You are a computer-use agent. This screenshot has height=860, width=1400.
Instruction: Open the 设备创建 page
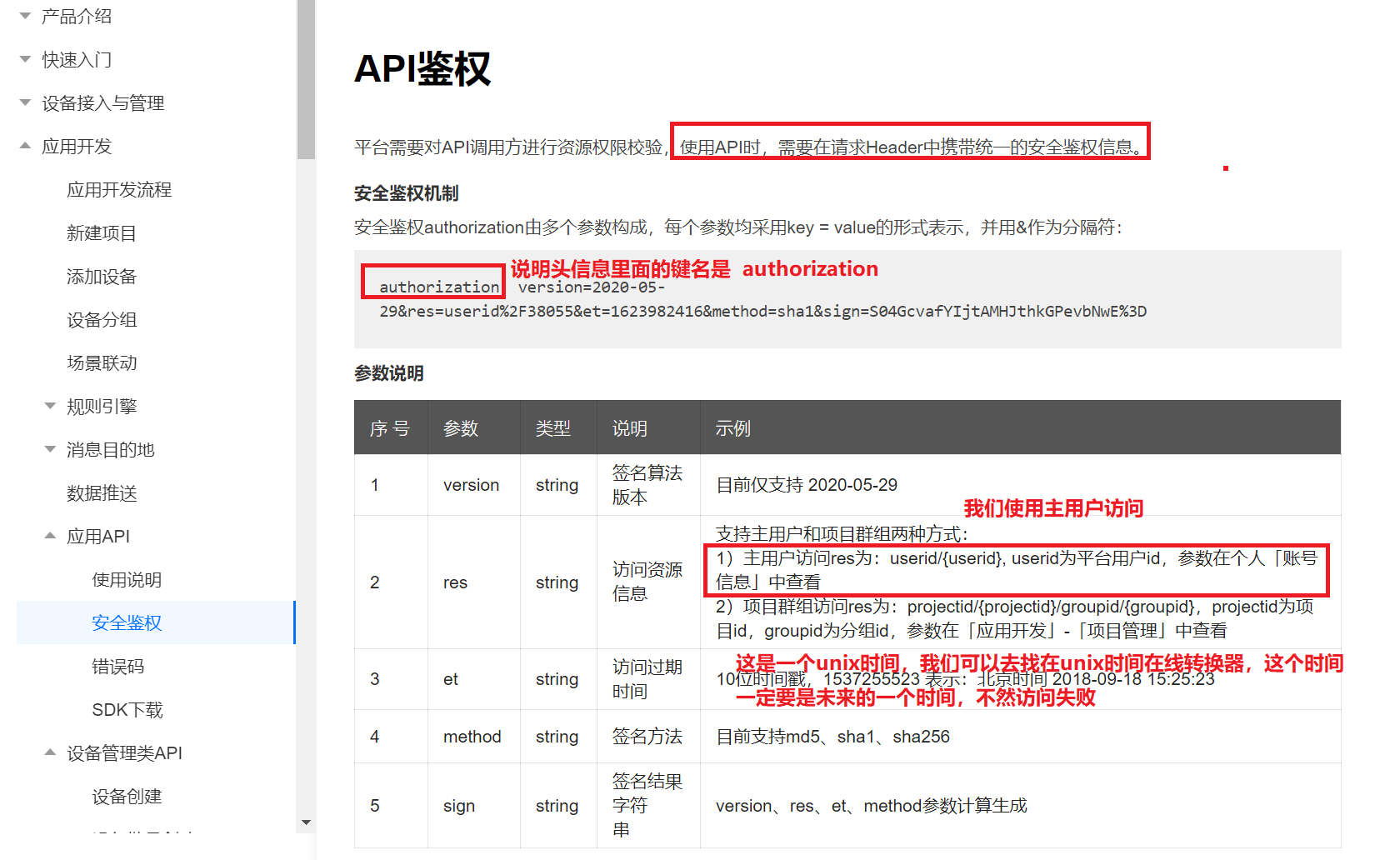(127, 797)
